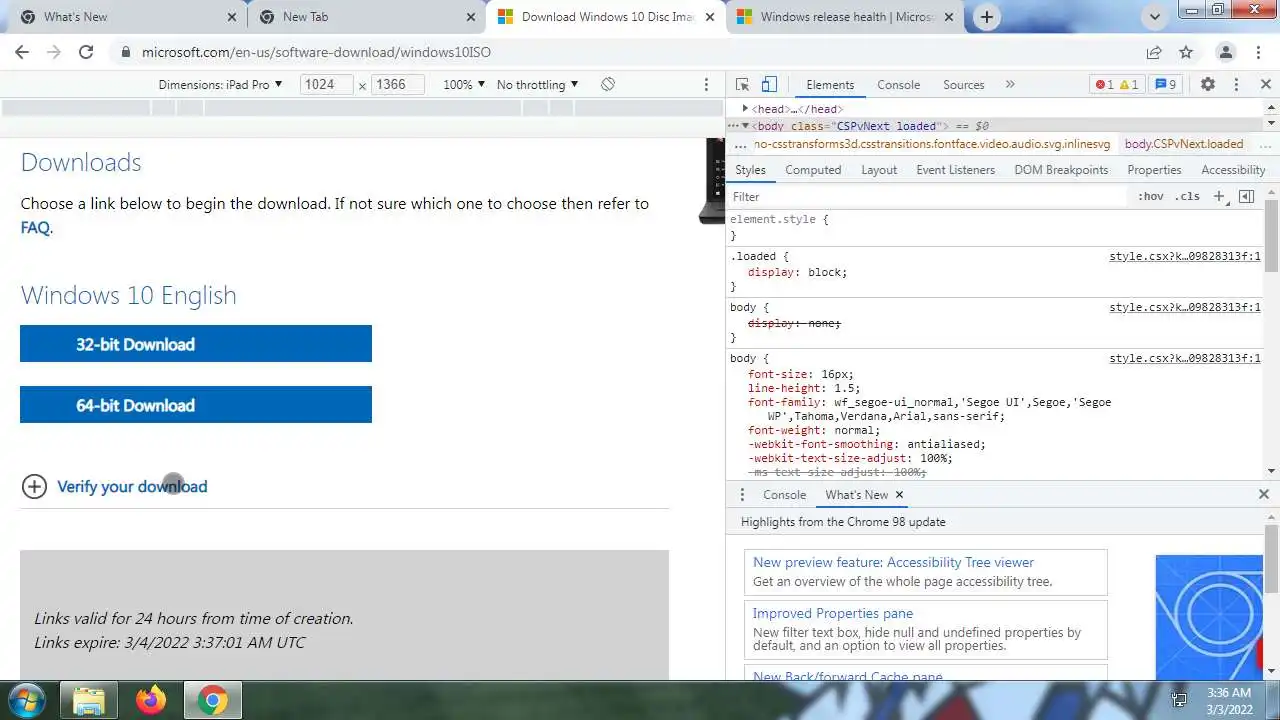Open the Sources panel tab
Screen dimensions: 1280x720
(x=964, y=85)
